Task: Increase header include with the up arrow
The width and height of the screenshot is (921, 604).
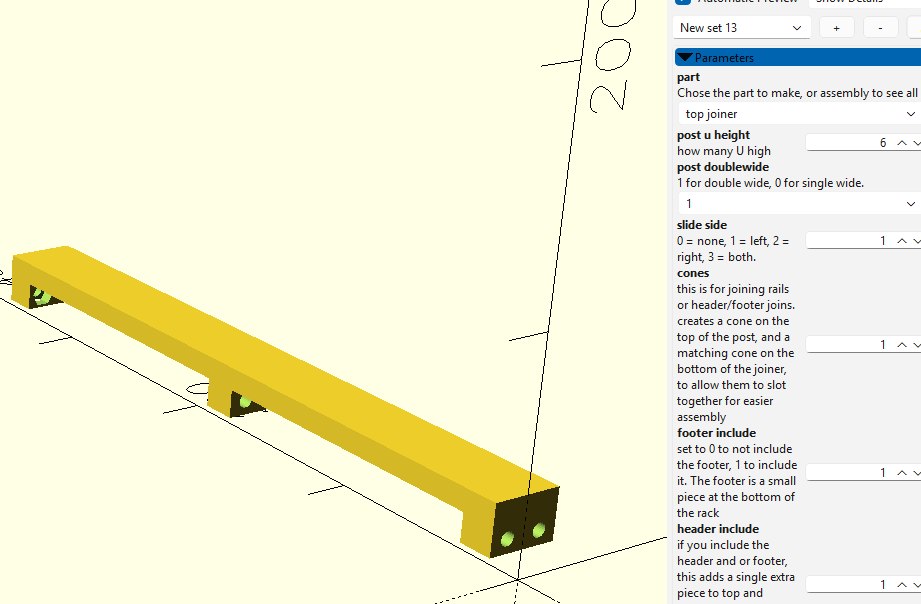Action: (902, 585)
